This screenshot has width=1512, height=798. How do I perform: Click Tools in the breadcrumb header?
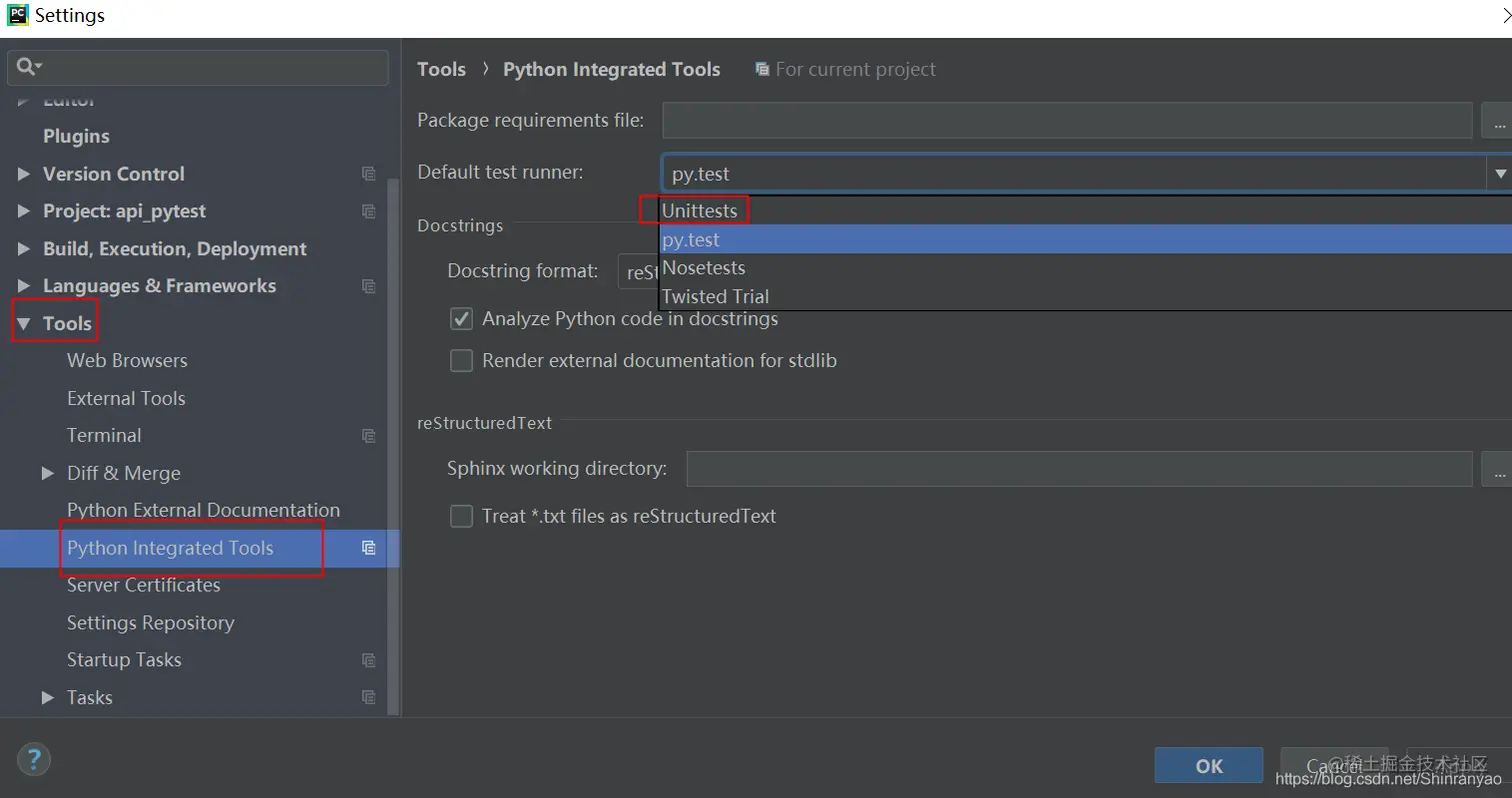click(x=441, y=69)
